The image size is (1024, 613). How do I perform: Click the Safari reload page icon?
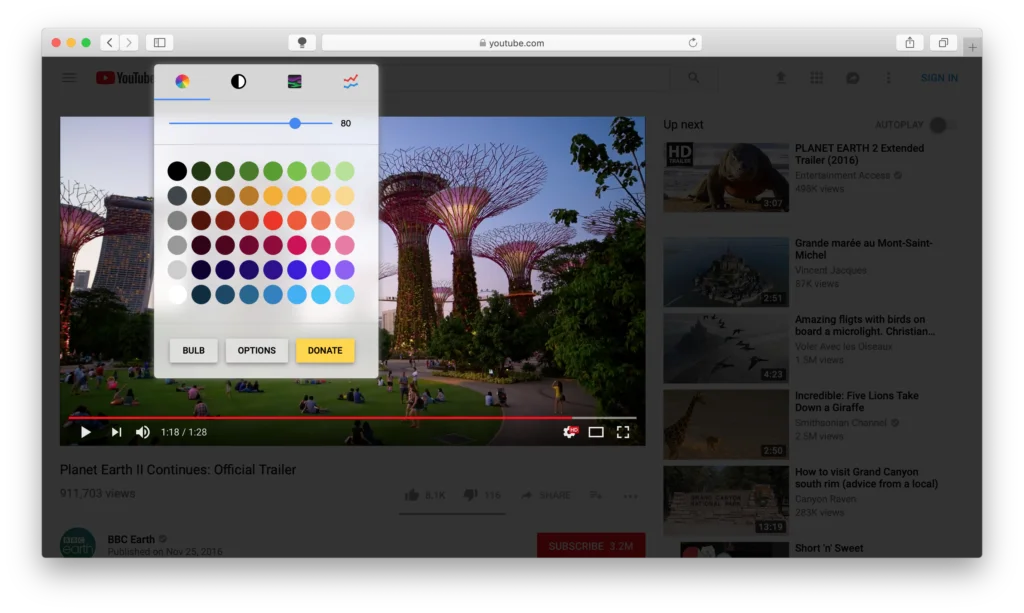coord(692,43)
